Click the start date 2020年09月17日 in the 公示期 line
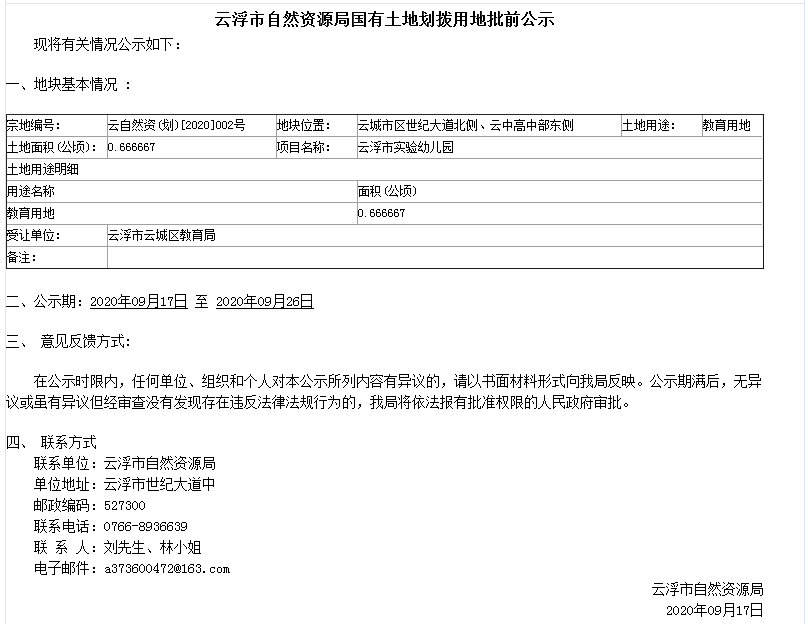Screen dimensions: 811x624 [x=138, y=300]
